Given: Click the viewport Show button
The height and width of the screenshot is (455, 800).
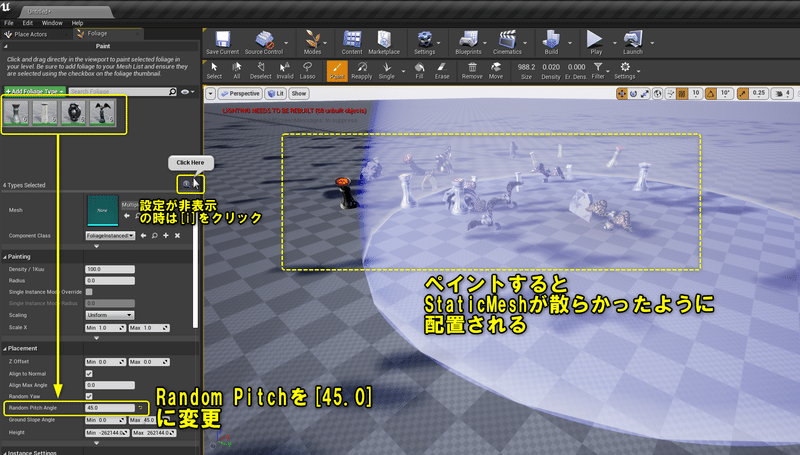Looking at the screenshot, I should [299, 93].
